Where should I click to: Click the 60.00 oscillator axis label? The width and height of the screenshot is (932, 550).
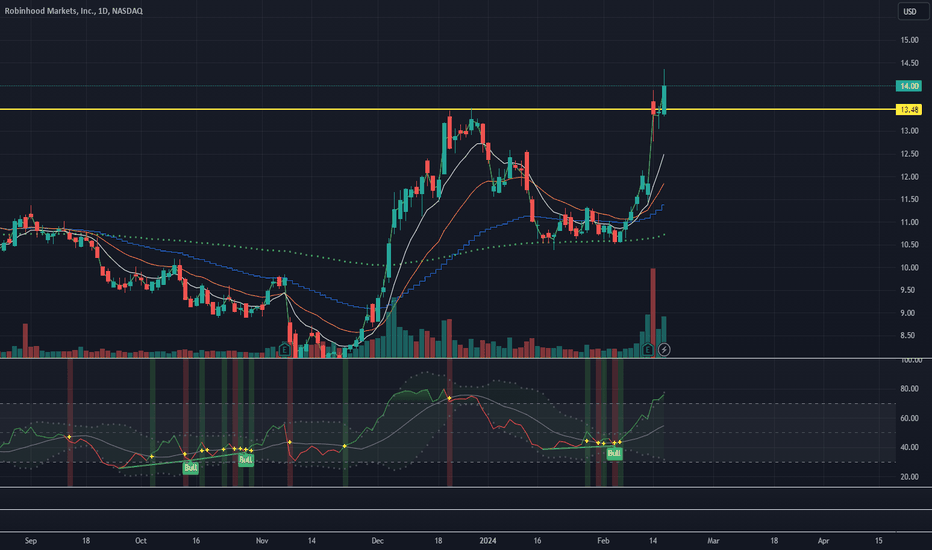coord(909,418)
